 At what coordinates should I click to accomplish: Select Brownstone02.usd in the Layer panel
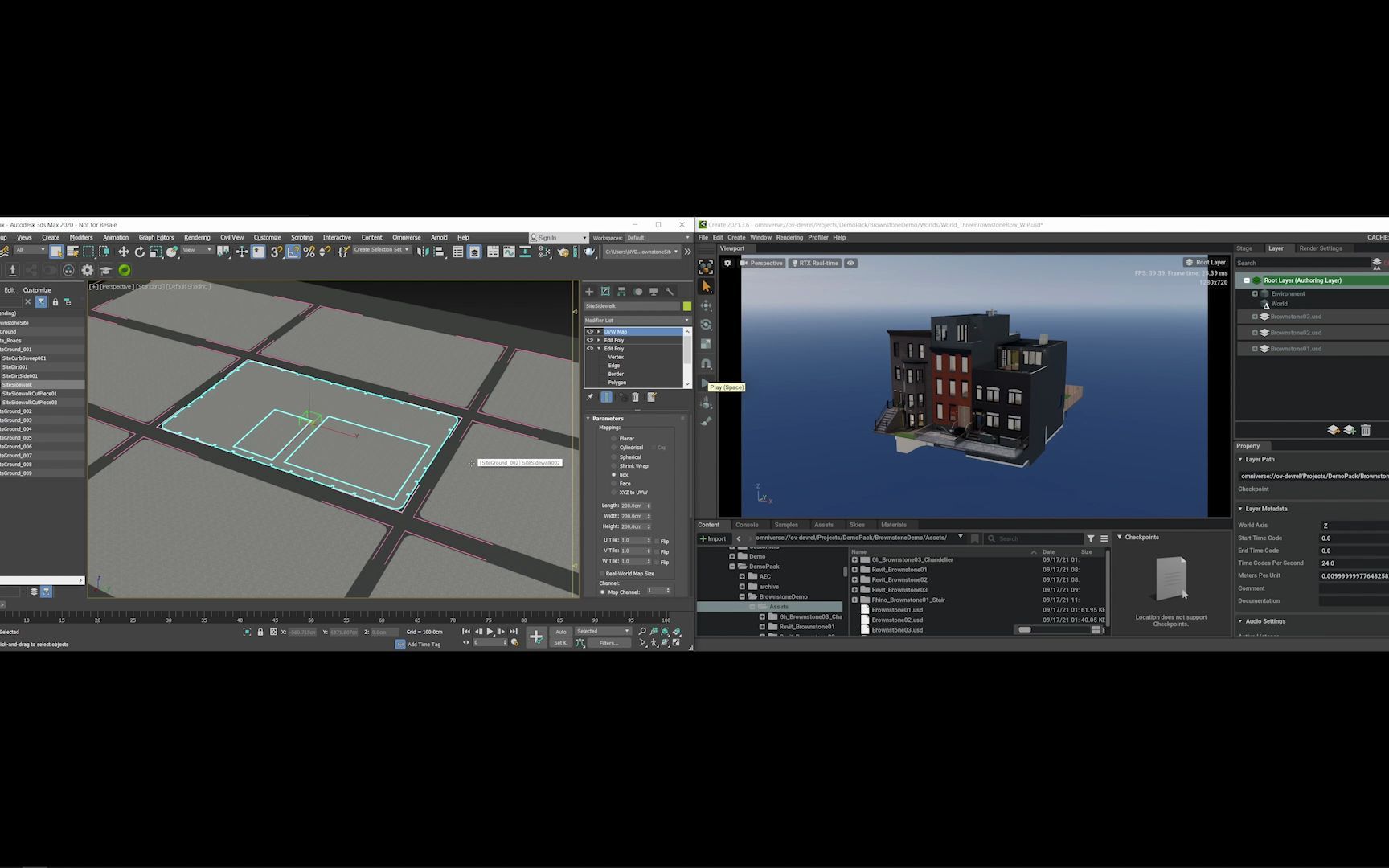coord(1297,332)
